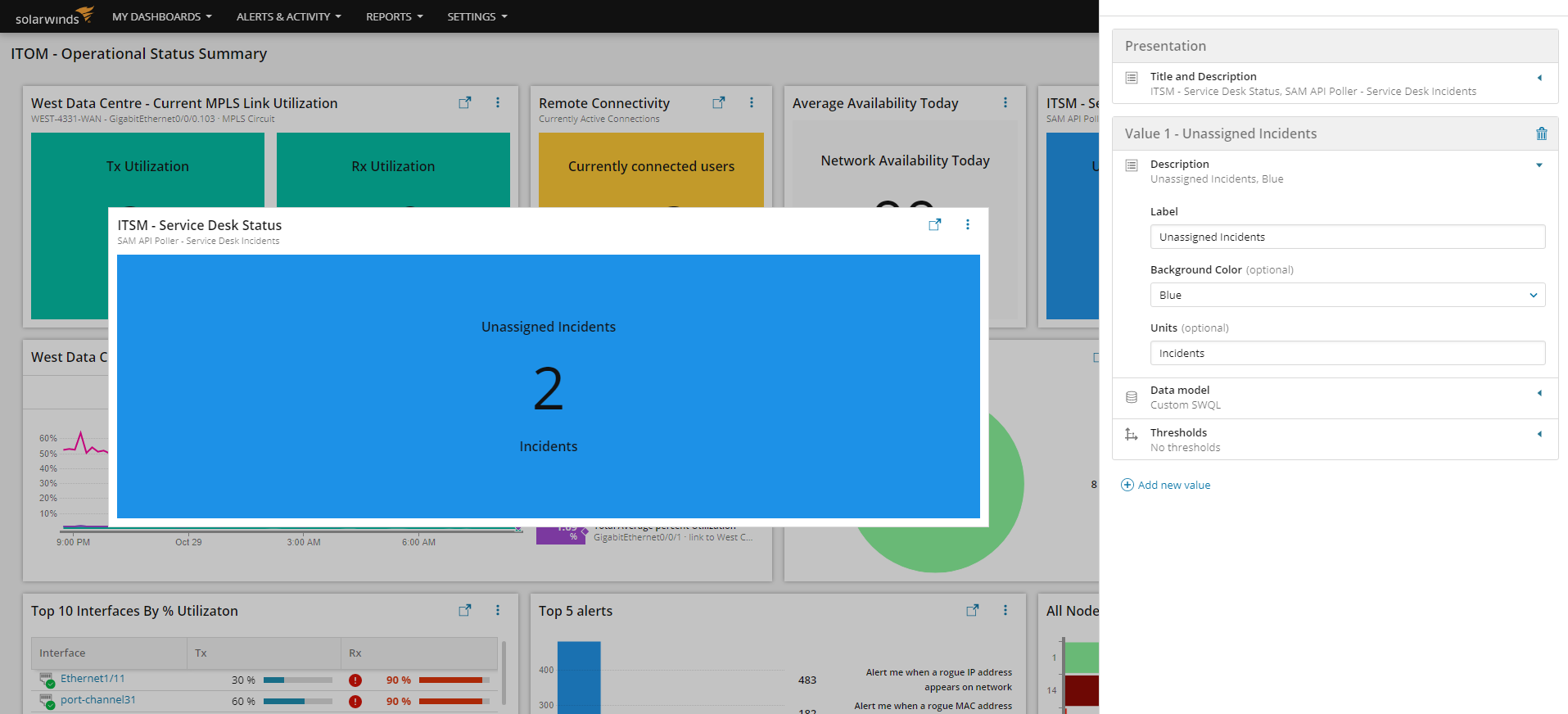The image size is (1568, 714).
Task: Click the Top 10 Interfaces table scrollbar
Action: tap(504, 674)
